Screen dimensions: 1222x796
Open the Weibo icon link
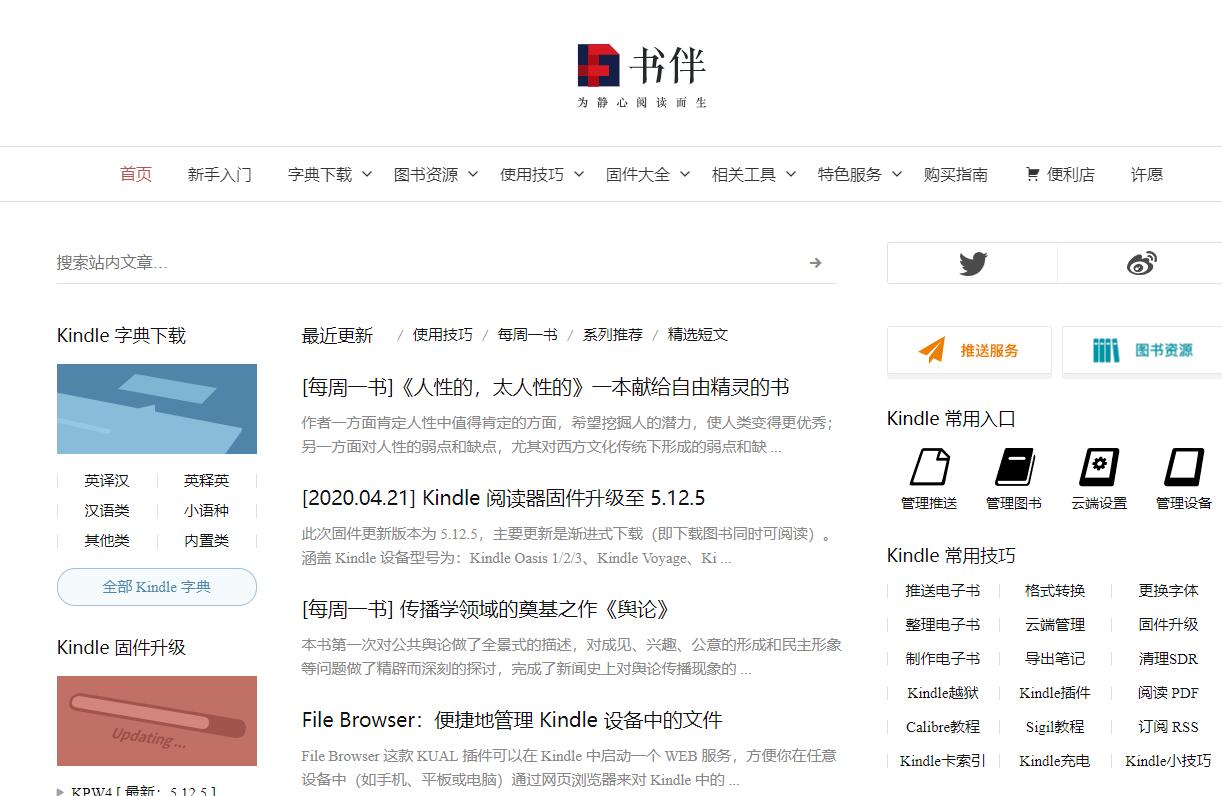(x=1141, y=263)
